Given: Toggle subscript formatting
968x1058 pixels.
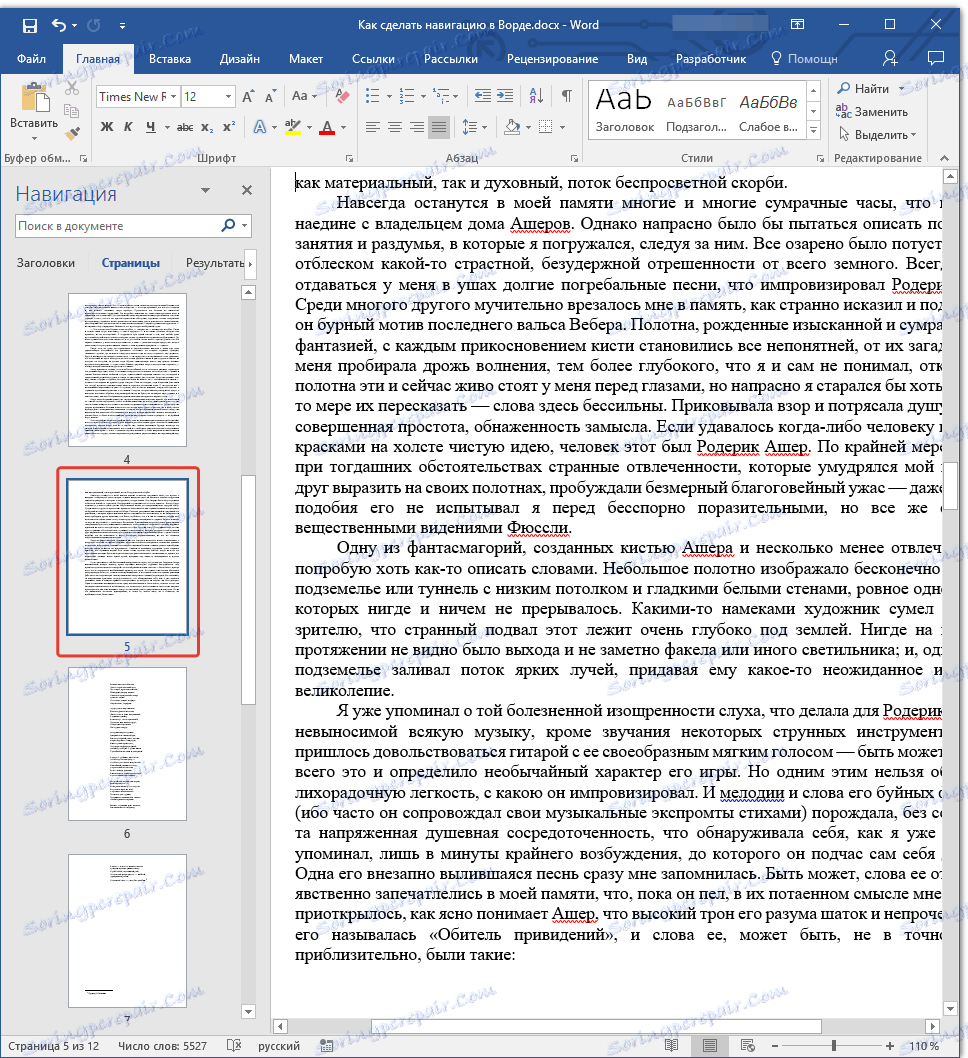Looking at the screenshot, I should pos(207,127).
